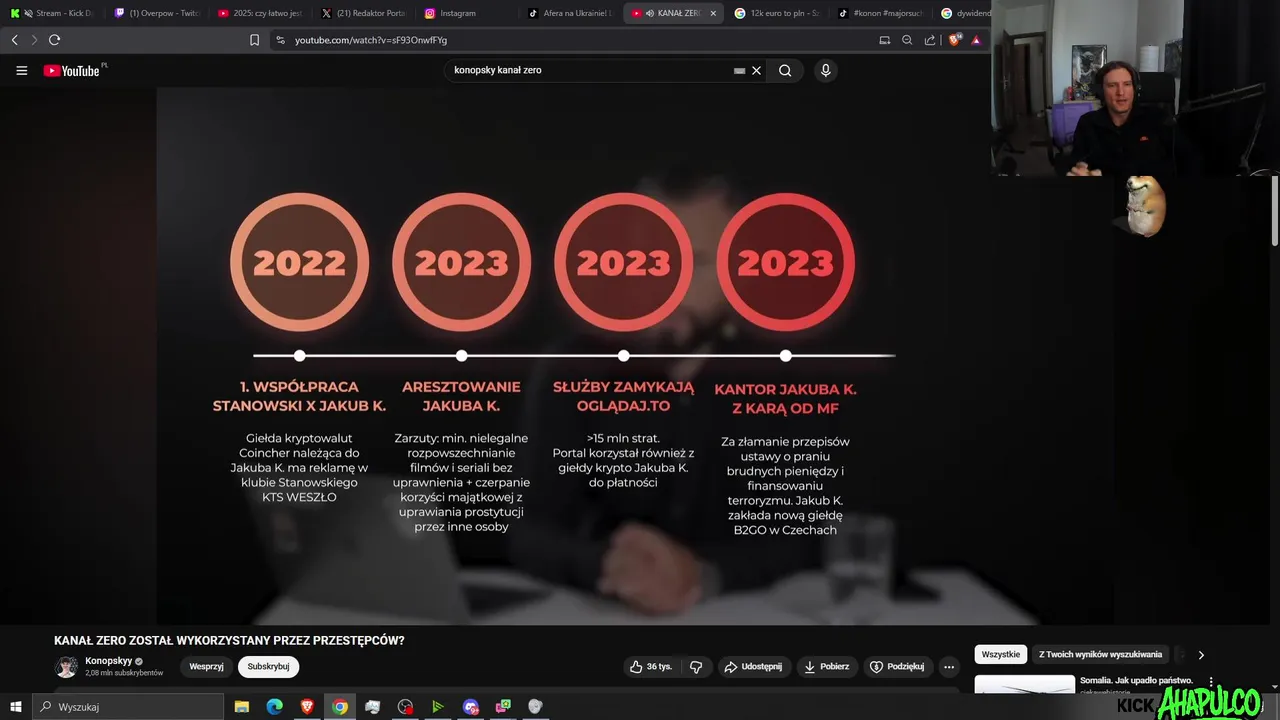The width and height of the screenshot is (1280, 720).
Task: Click the 'Subskrybuj' subscribe button
Action: 268,666
